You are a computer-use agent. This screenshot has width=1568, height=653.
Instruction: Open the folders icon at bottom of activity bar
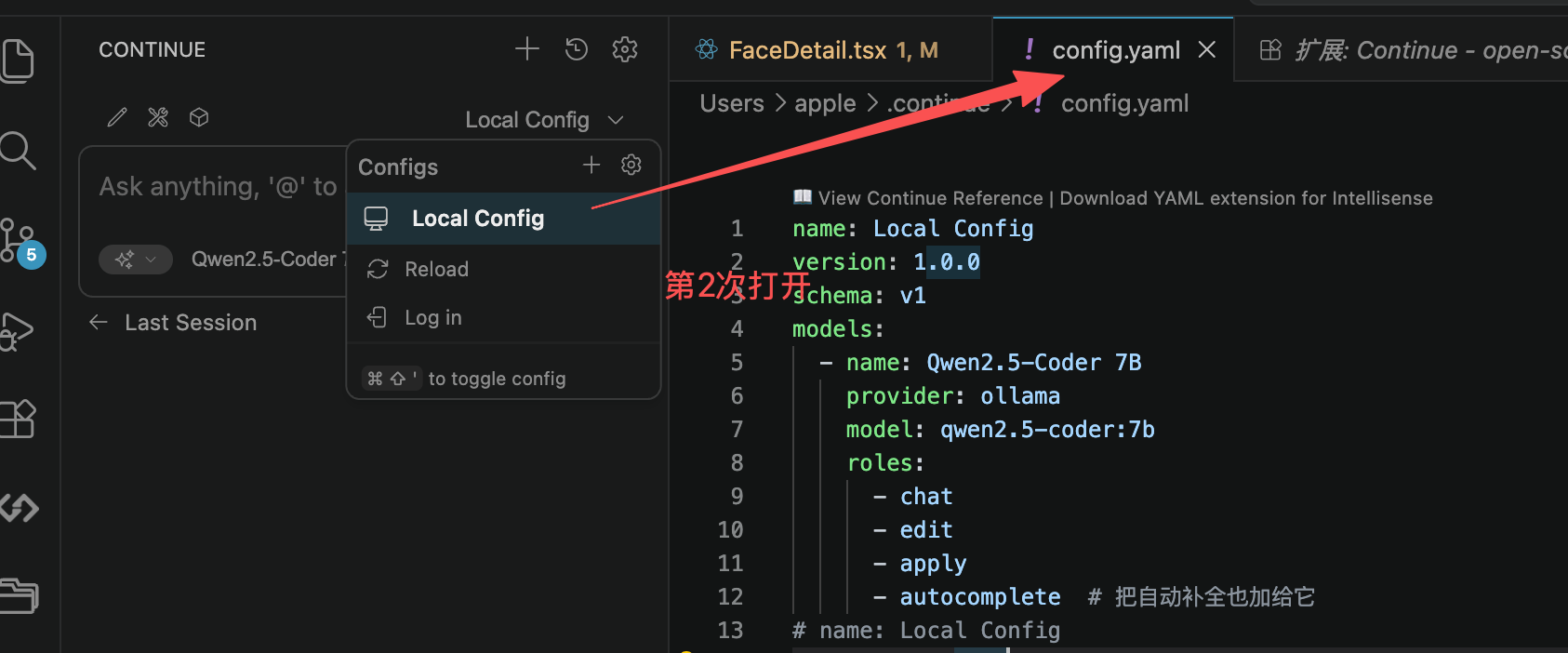[x=19, y=595]
